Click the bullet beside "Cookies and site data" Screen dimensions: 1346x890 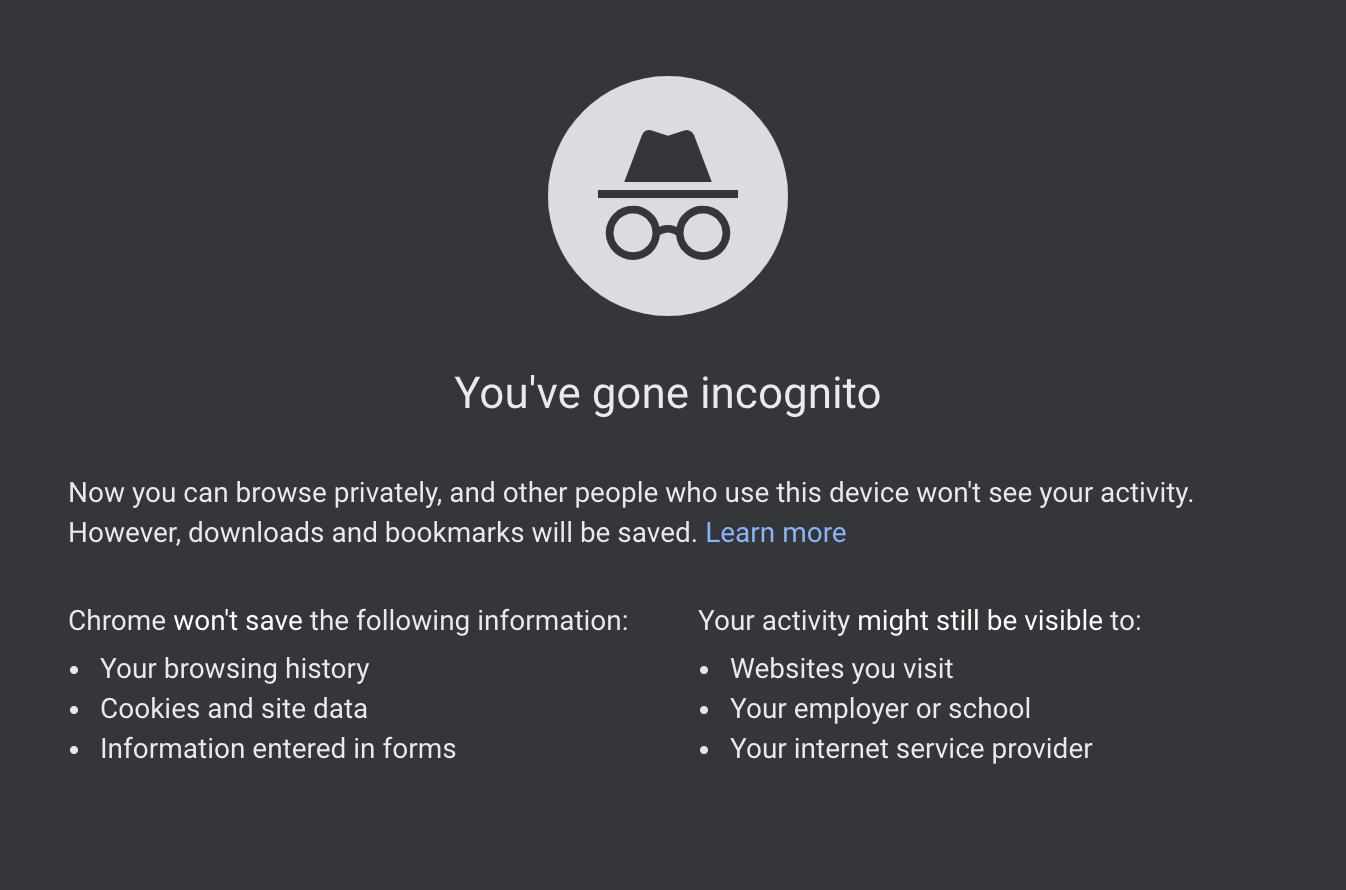tap(74, 710)
